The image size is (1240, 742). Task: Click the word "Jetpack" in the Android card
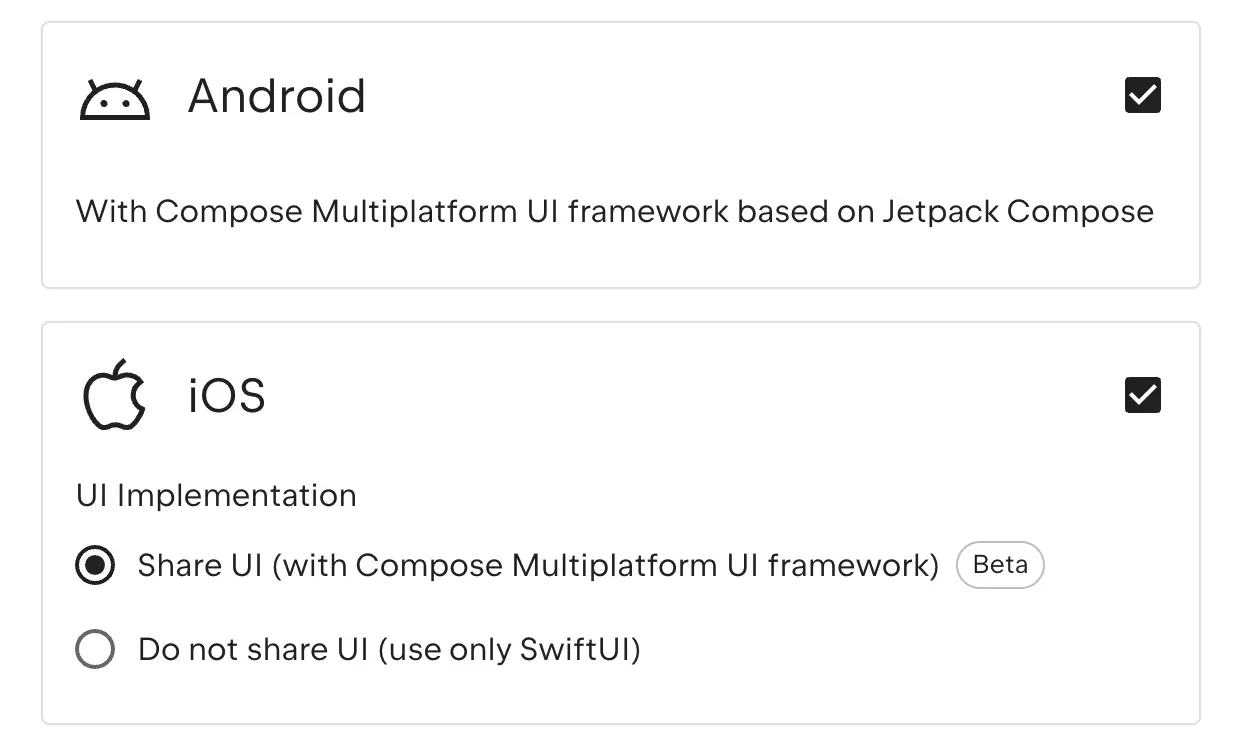coord(940,212)
